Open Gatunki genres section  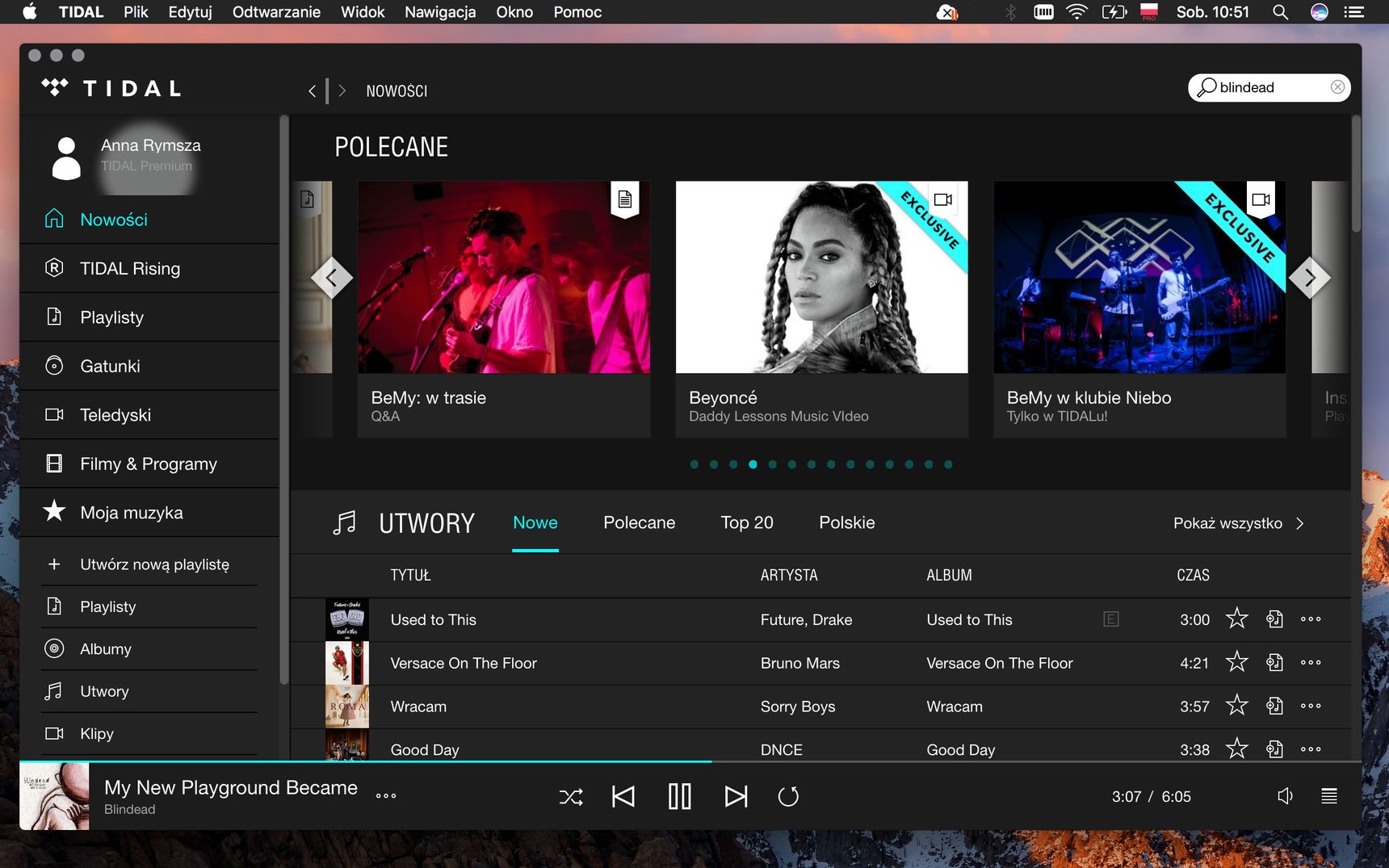[150, 366]
